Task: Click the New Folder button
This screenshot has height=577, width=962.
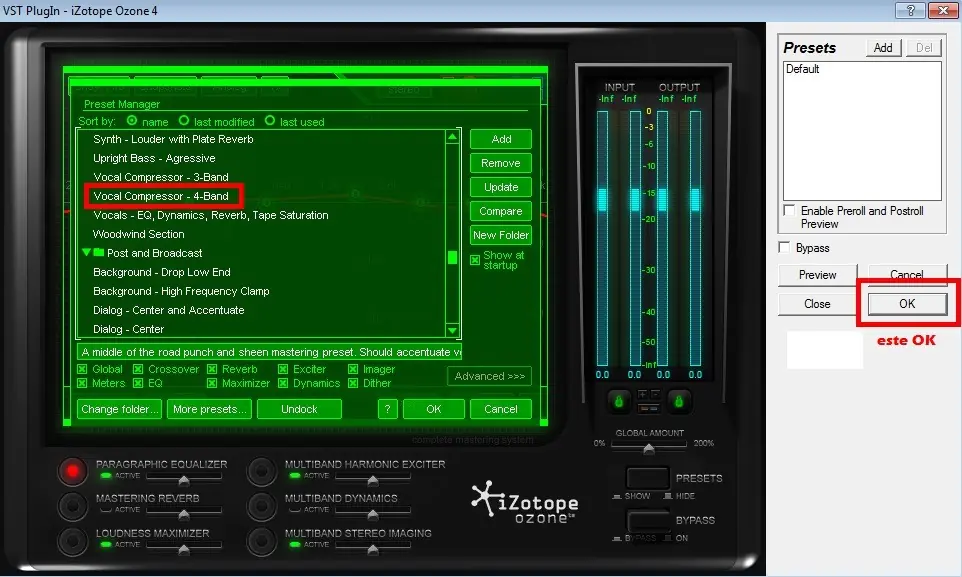Action: (501, 235)
